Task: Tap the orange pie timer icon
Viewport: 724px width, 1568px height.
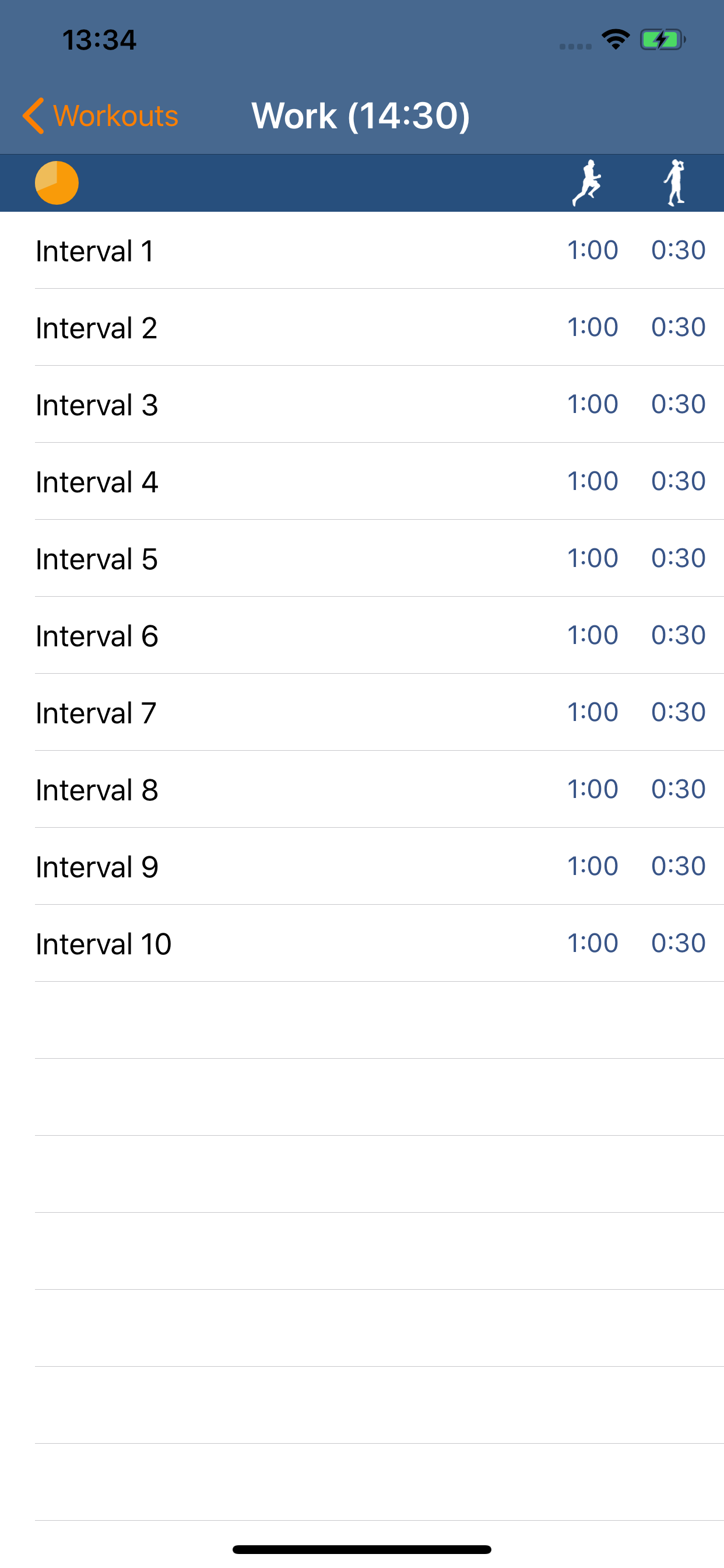Action: [x=57, y=183]
